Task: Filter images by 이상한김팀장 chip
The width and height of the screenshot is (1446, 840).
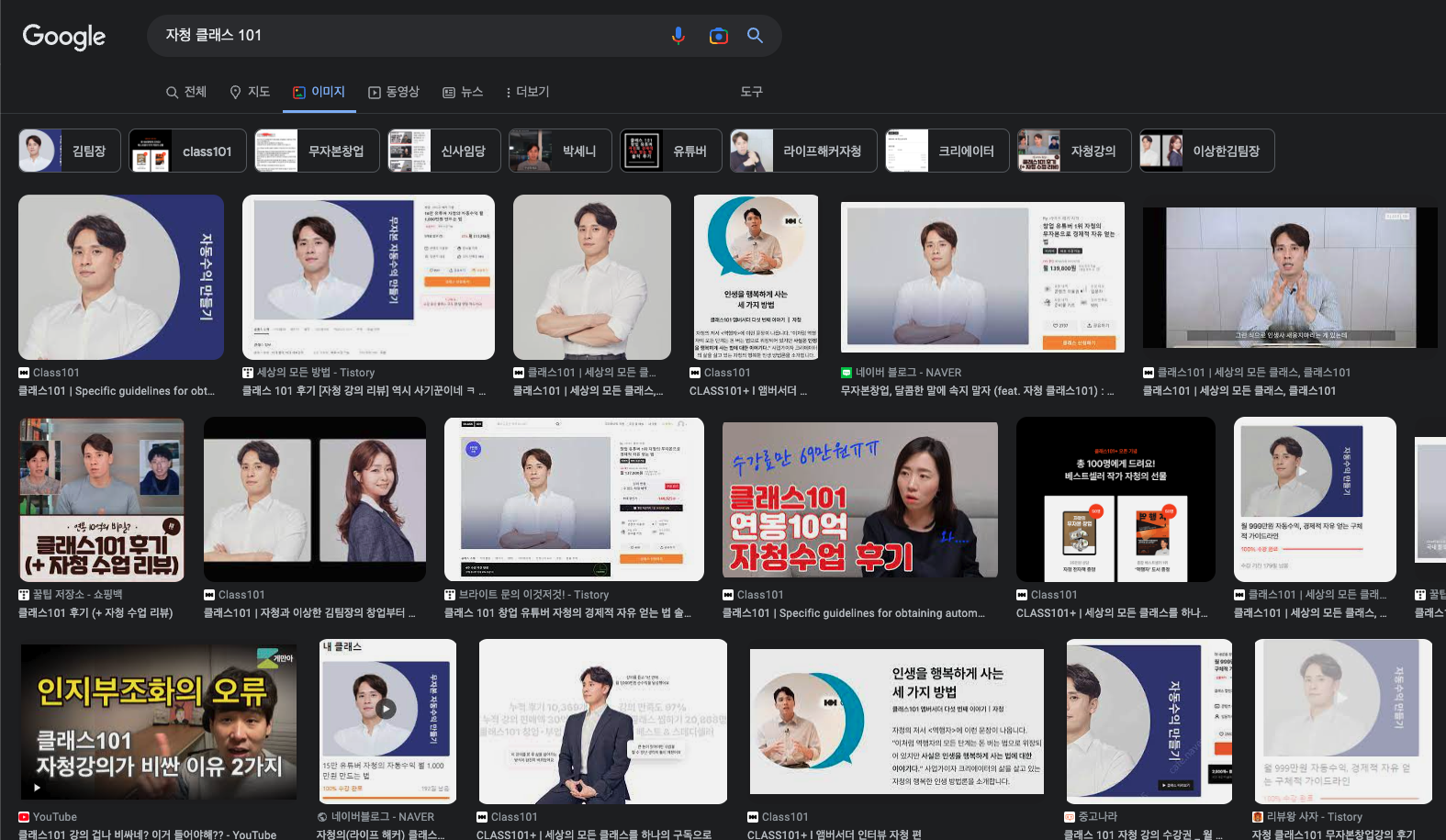Action: (x=1207, y=151)
